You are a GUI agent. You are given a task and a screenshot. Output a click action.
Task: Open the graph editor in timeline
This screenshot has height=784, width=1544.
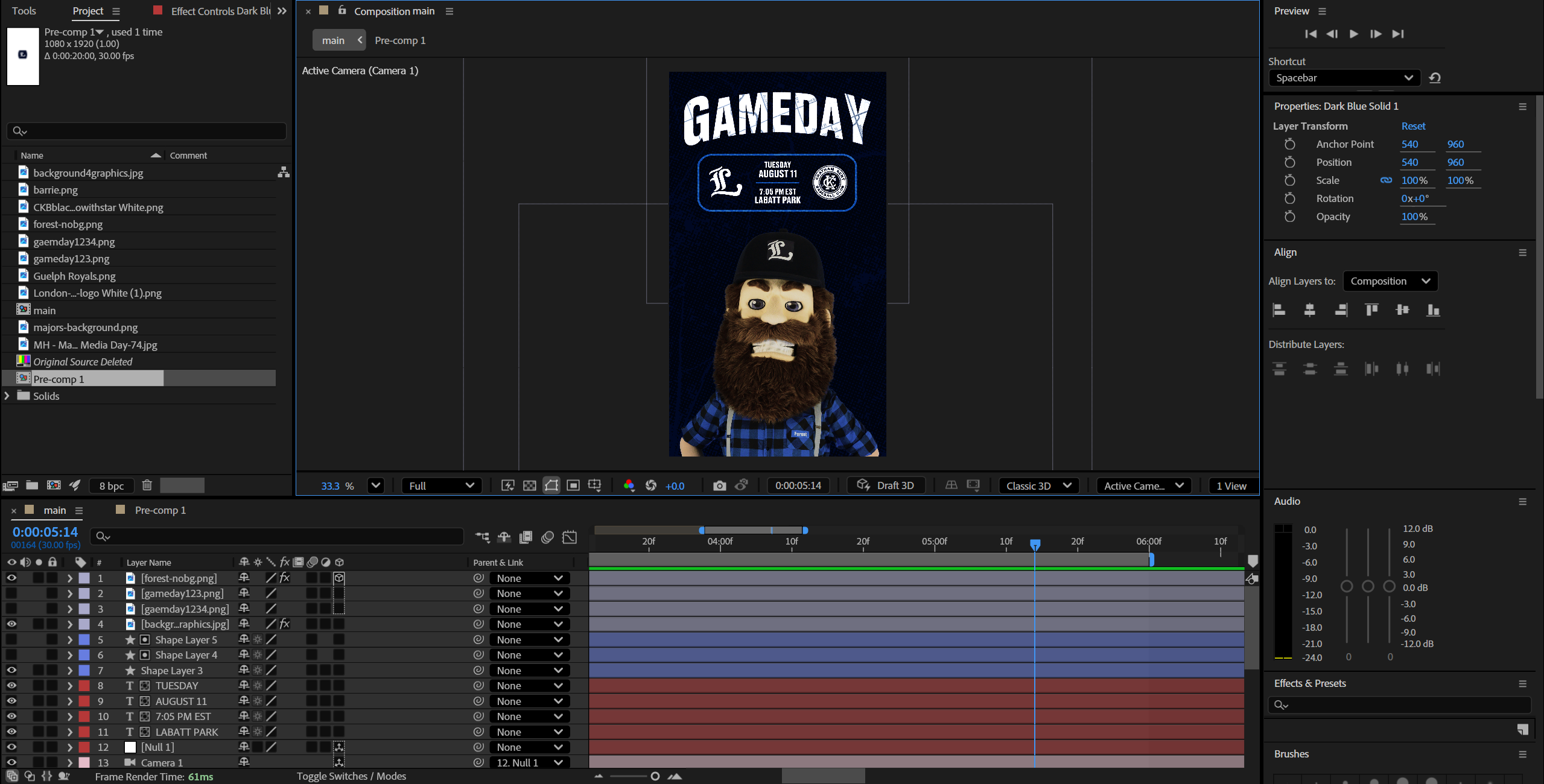(x=570, y=537)
